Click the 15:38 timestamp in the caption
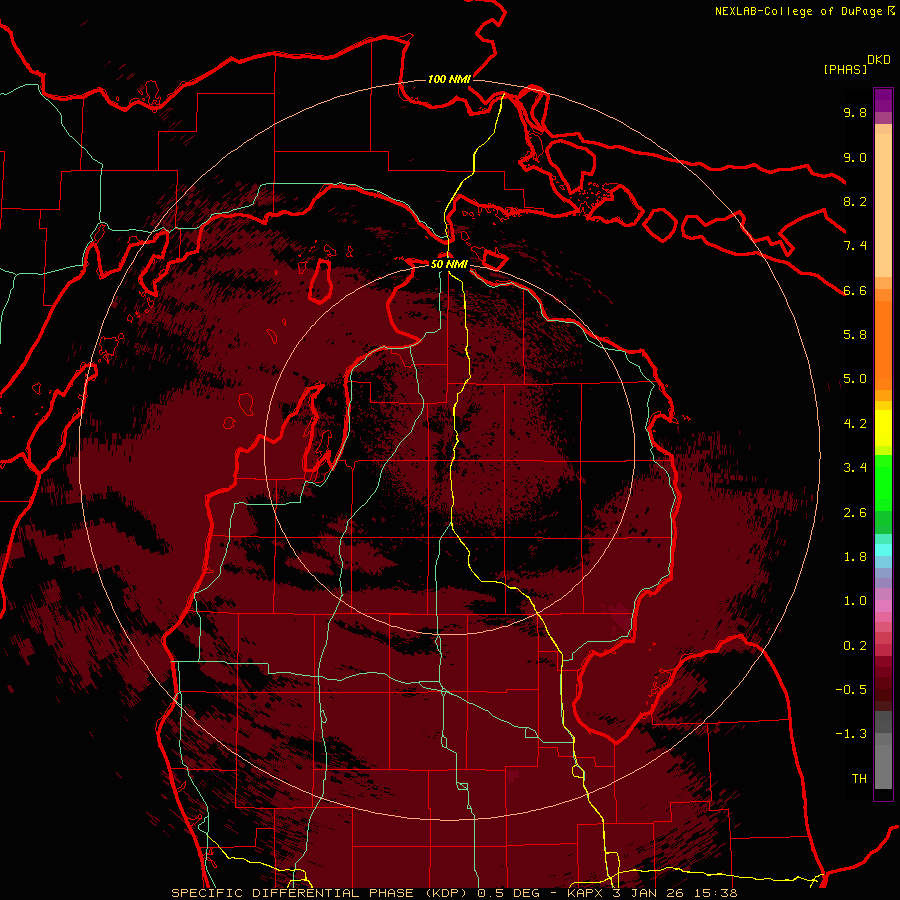 coord(717,893)
